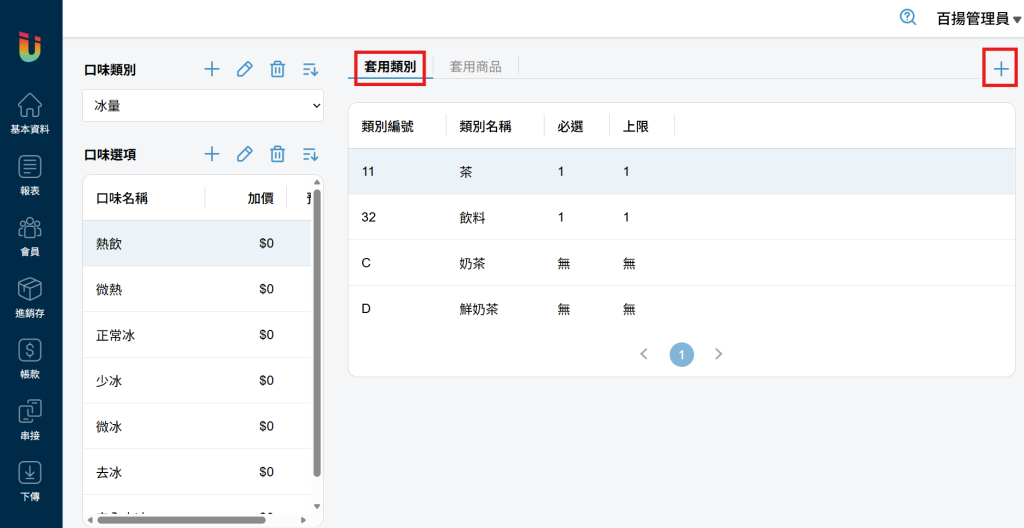Open 基本資料 in the sidebar
This screenshot has height=528, width=1024.
coord(30,113)
